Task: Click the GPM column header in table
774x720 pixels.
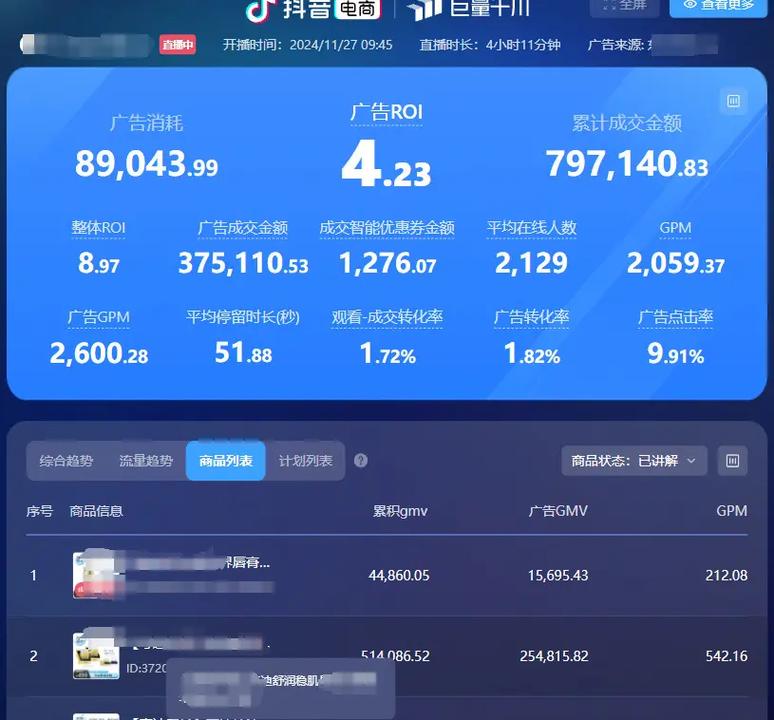Action: click(731, 511)
